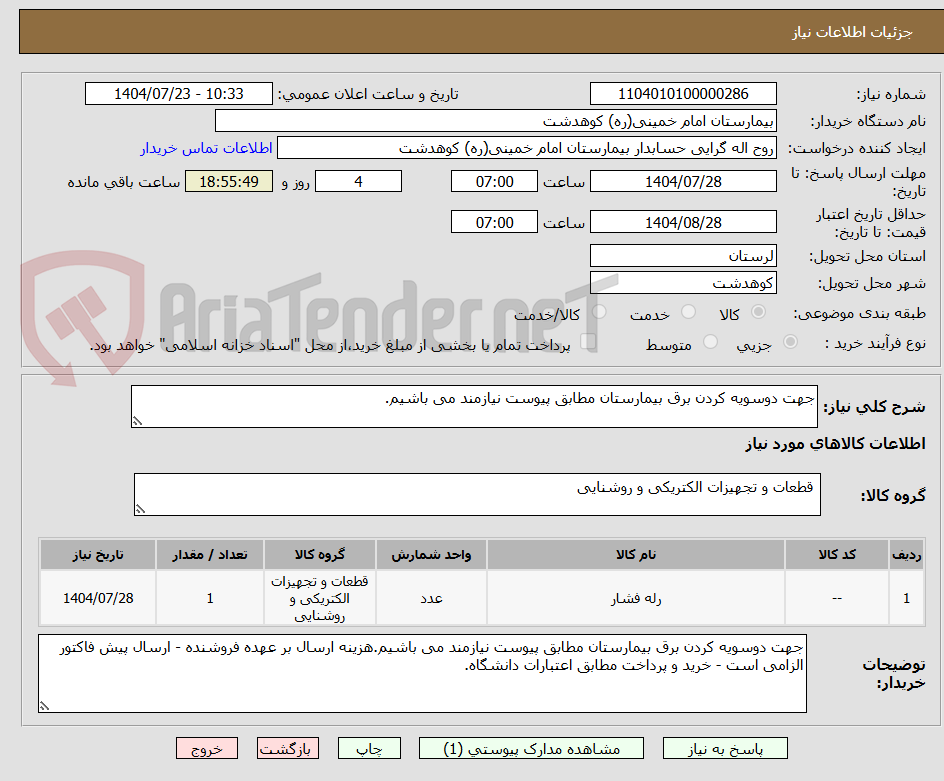
Task: Click the روز field showing 4
Action: pos(358,181)
